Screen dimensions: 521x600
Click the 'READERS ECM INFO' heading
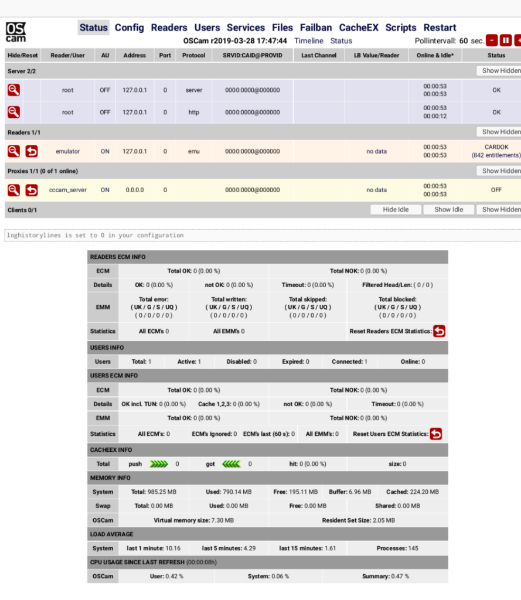click(118, 257)
